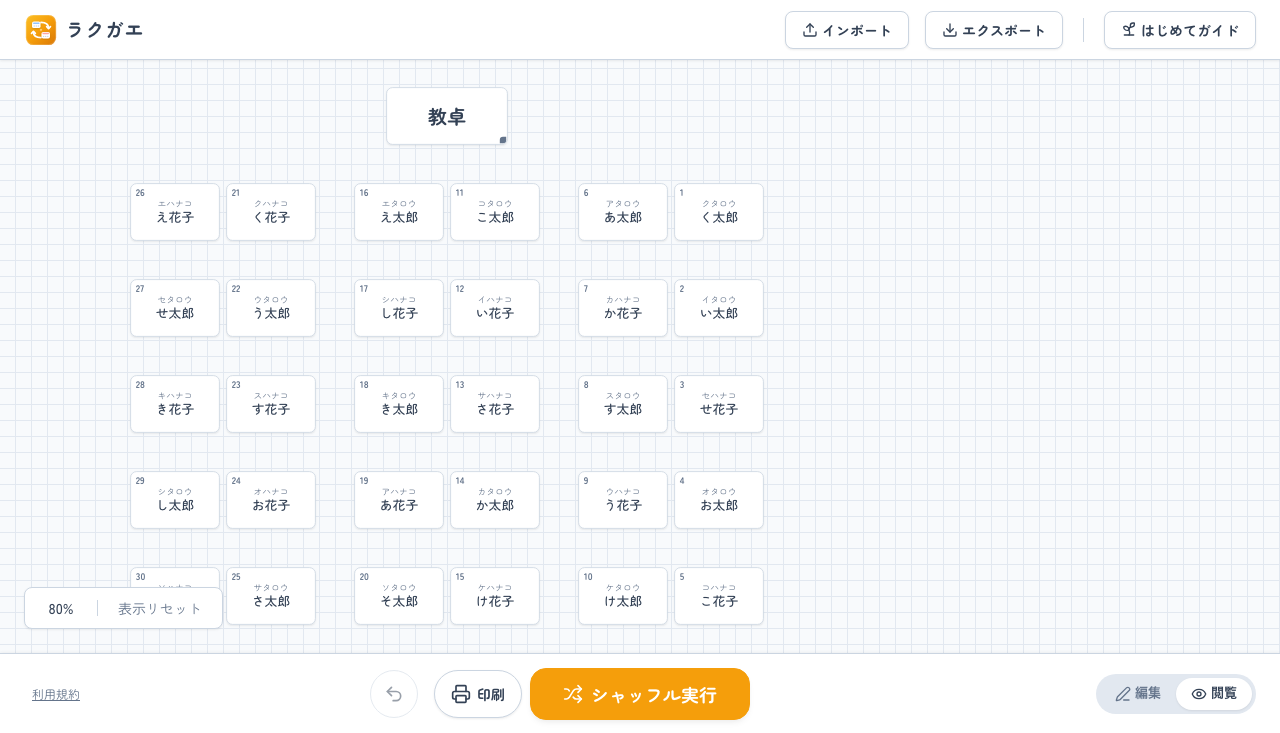This screenshot has width=1280, height=733.
Task: Select seat 4 お太郎
Action: coord(719,500)
